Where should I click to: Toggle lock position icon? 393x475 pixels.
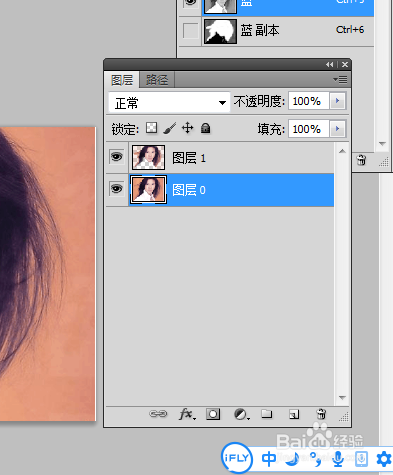pos(188,128)
